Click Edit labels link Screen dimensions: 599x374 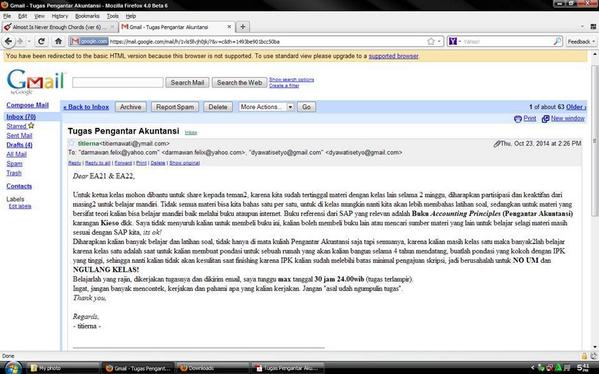point(20,206)
